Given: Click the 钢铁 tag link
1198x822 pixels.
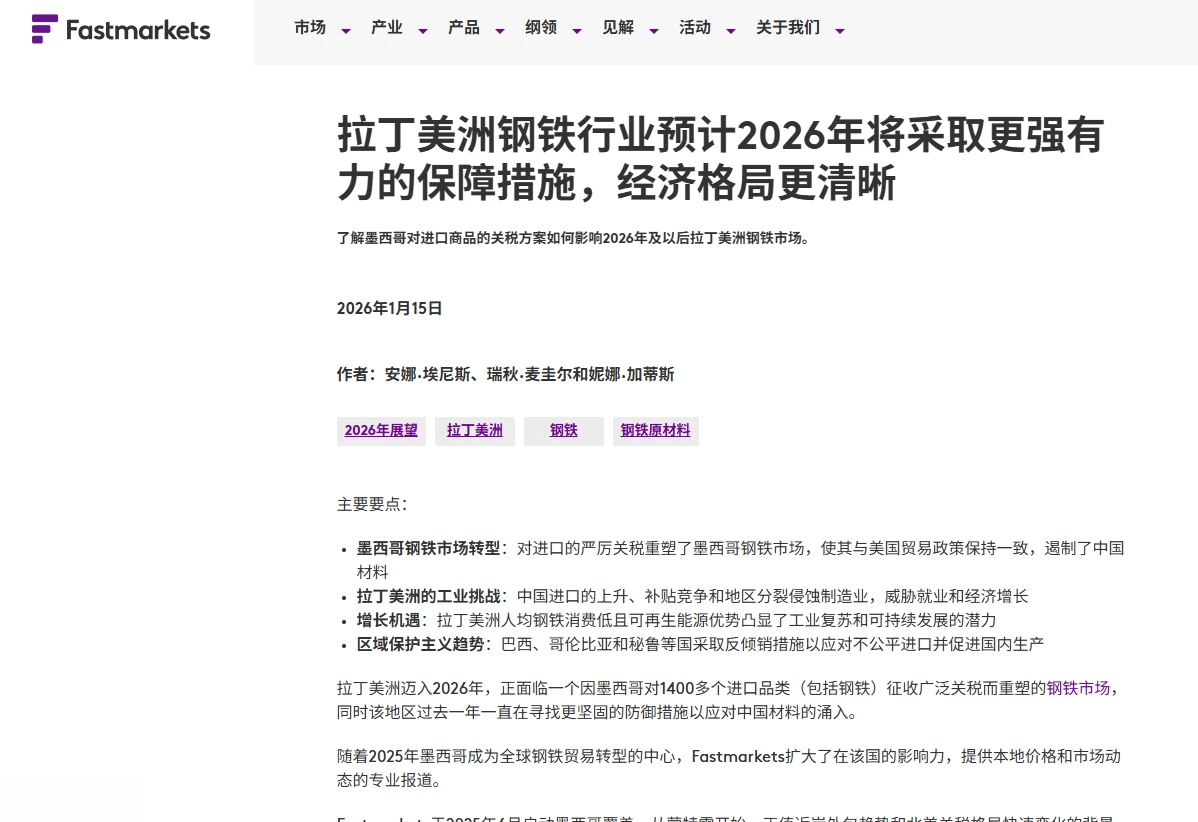Looking at the screenshot, I should tap(563, 430).
